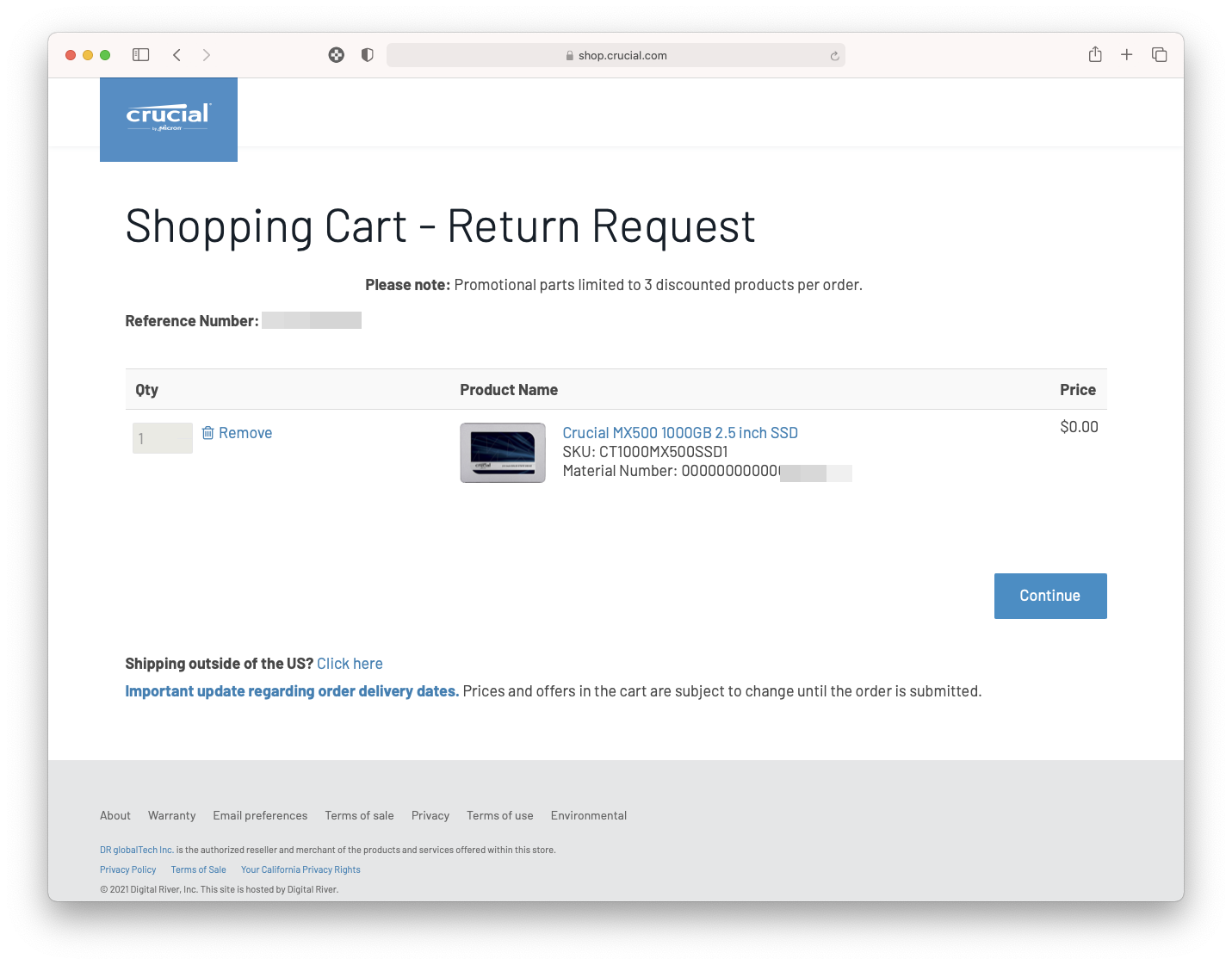
Task: Open the small Terms of Sale link
Action: (x=198, y=869)
